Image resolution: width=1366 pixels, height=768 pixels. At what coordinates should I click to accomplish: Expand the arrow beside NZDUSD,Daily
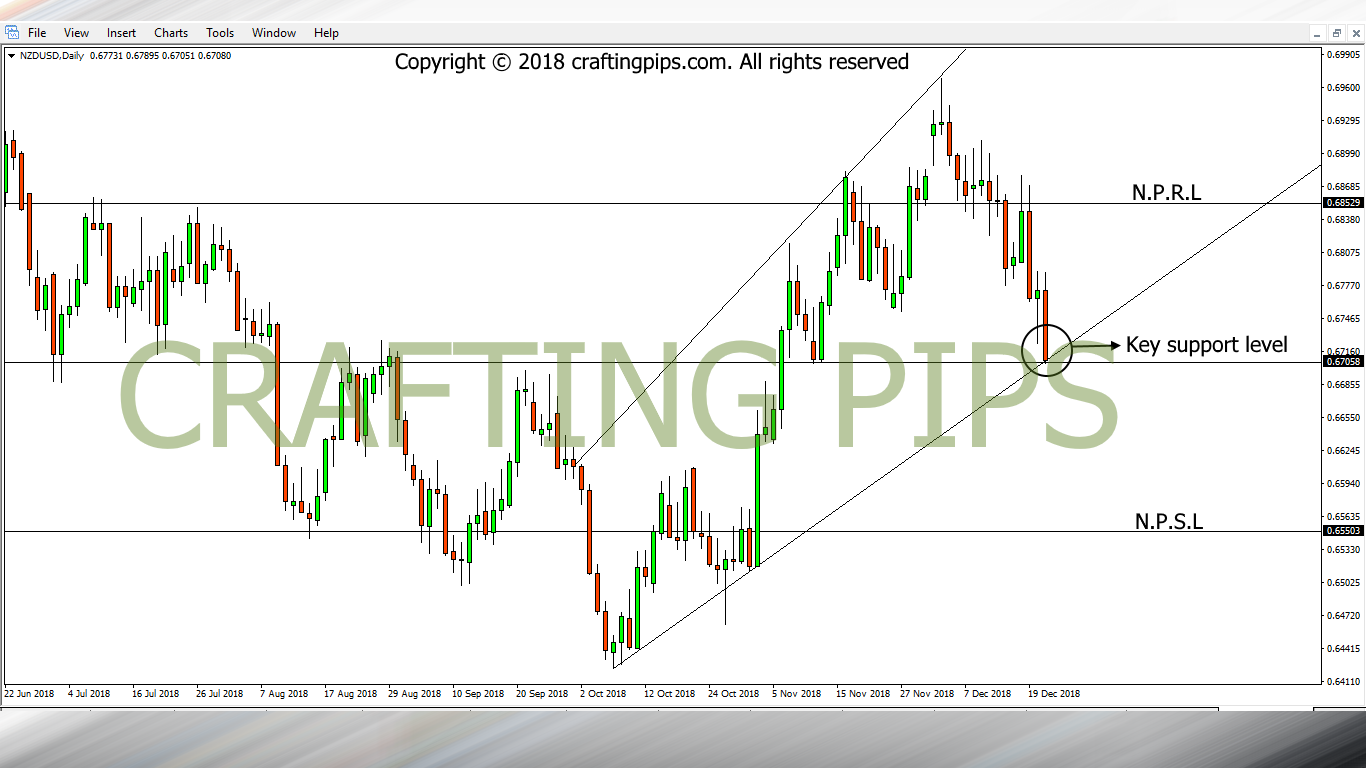(11, 56)
